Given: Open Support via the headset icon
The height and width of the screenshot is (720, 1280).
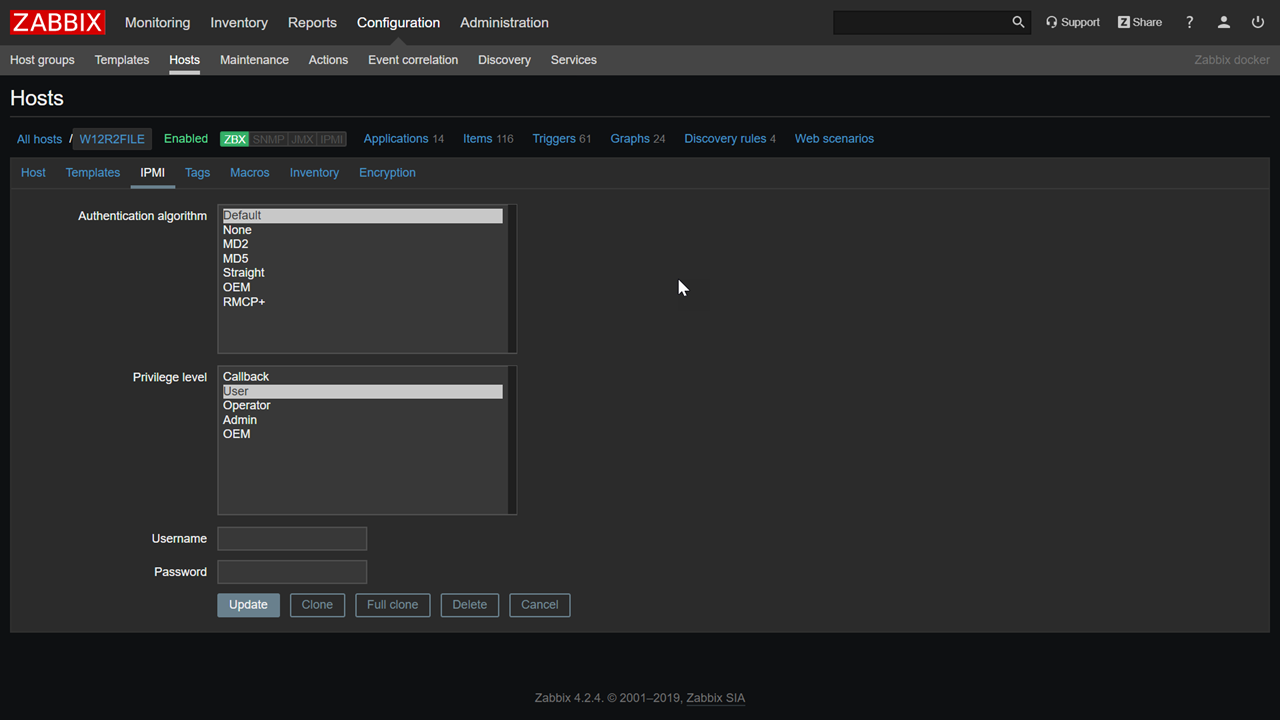Looking at the screenshot, I should pos(1052,22).
